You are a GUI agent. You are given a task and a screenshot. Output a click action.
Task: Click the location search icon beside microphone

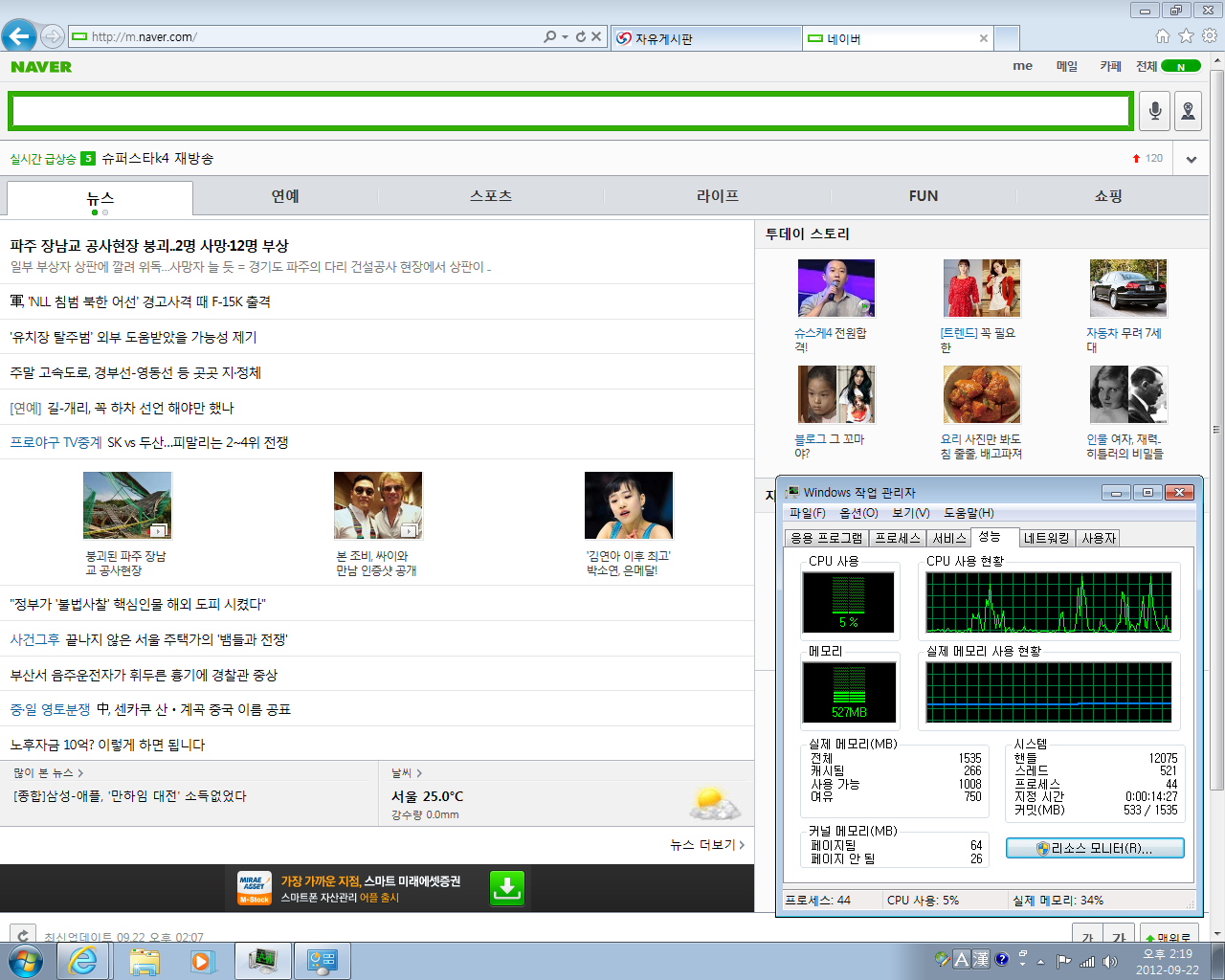(1188, 111)
